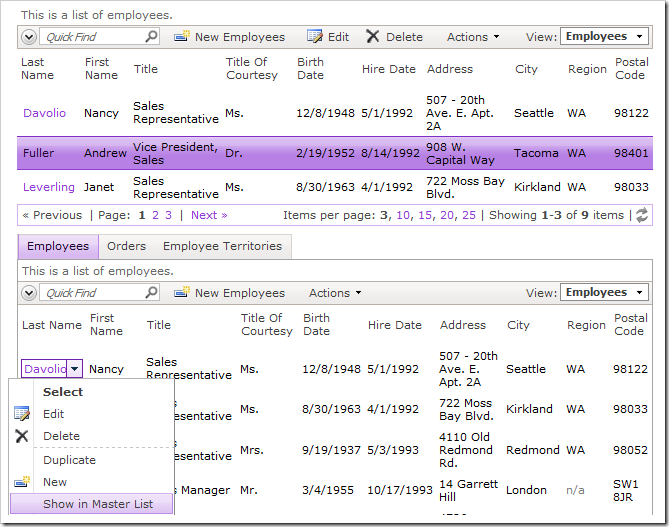The height and width of the screenshot is (527, 669).
Task: Switch to the Orders tab
Action: point(126,246)
